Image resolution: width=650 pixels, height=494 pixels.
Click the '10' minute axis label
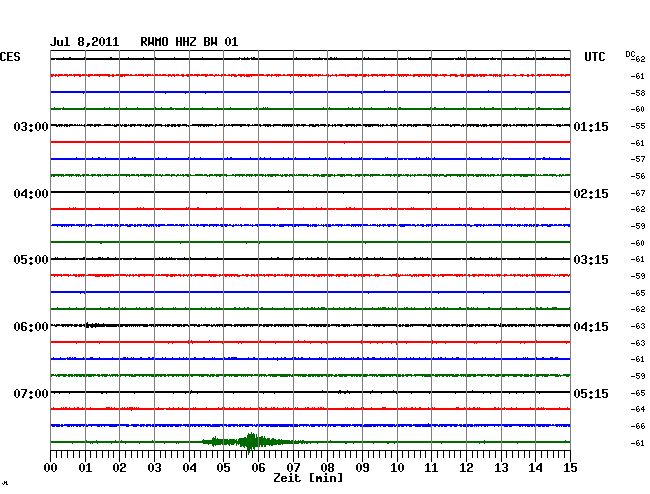click(397, 468)
